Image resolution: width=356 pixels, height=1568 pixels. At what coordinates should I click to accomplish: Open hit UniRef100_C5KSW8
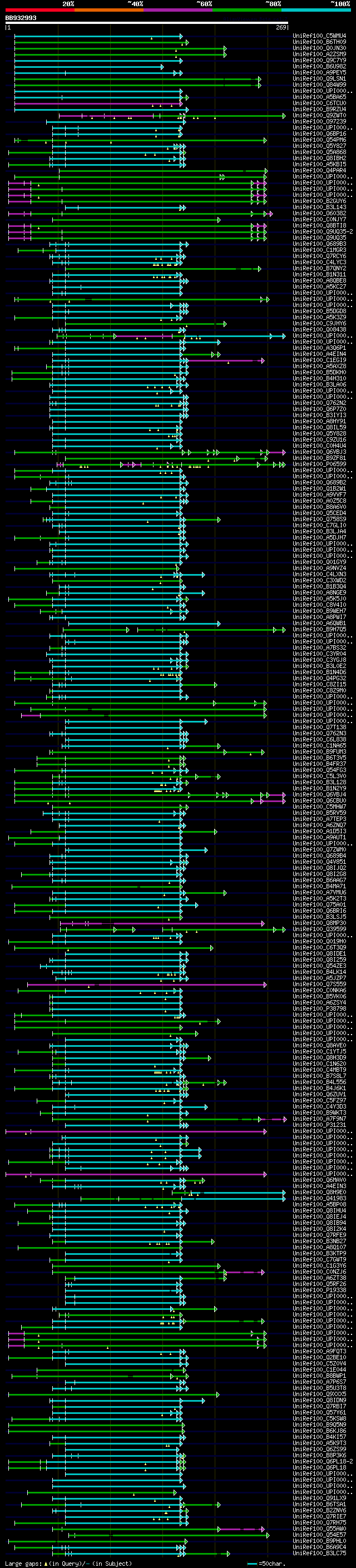[x=319, y=1418]
